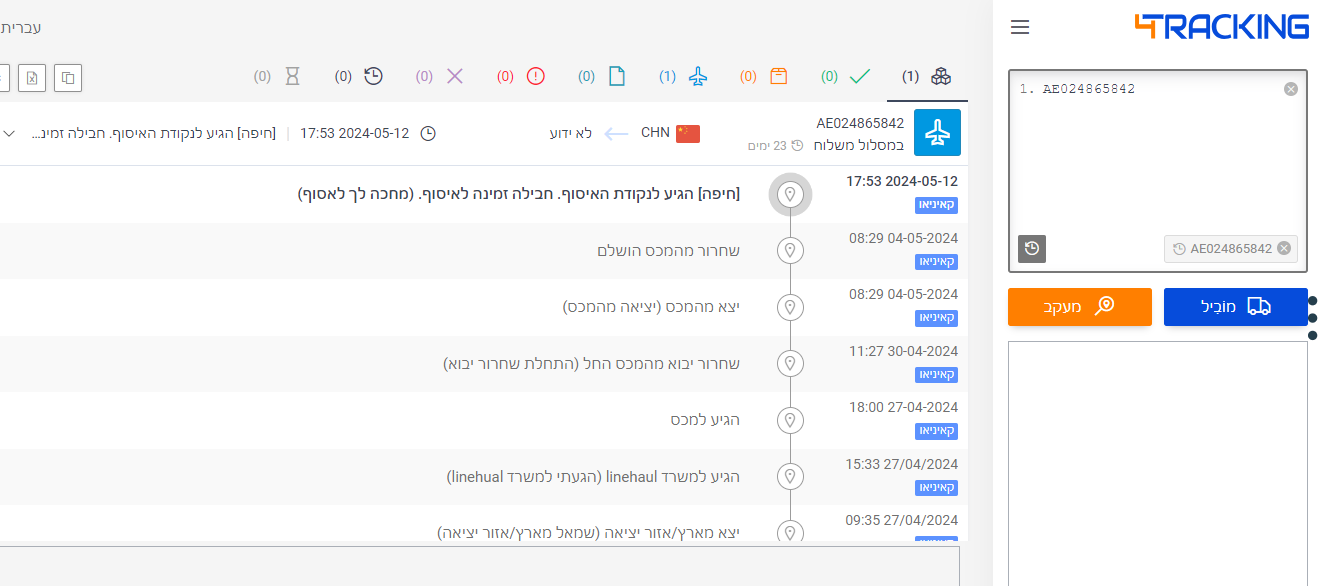Click the copy results icon
1323x586 pixels.
click(68, 77)
